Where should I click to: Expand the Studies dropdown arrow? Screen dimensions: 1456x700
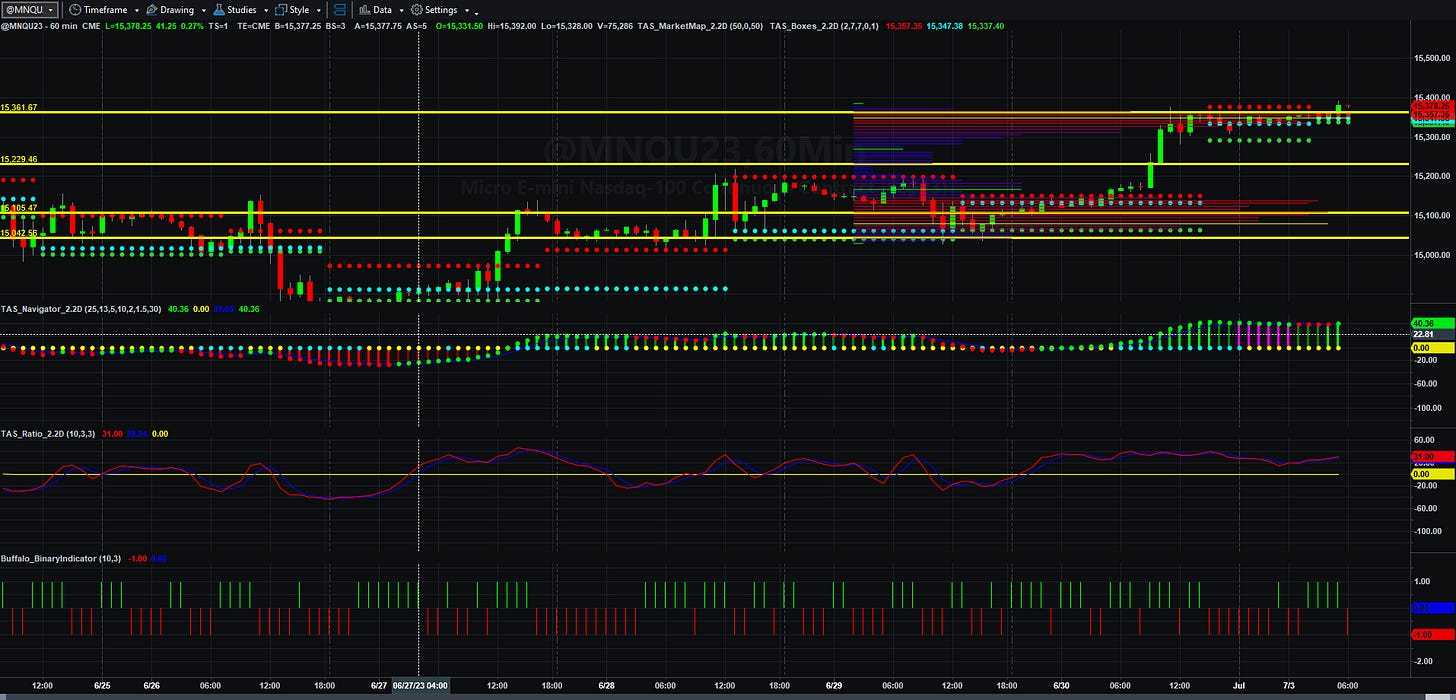(266, 10)
